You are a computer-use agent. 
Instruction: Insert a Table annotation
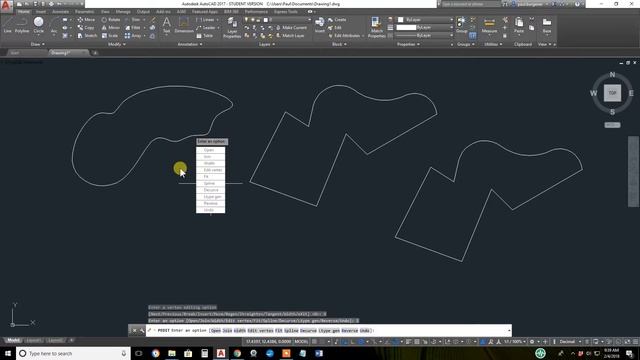pyautogui.click(x=204, y=36)
